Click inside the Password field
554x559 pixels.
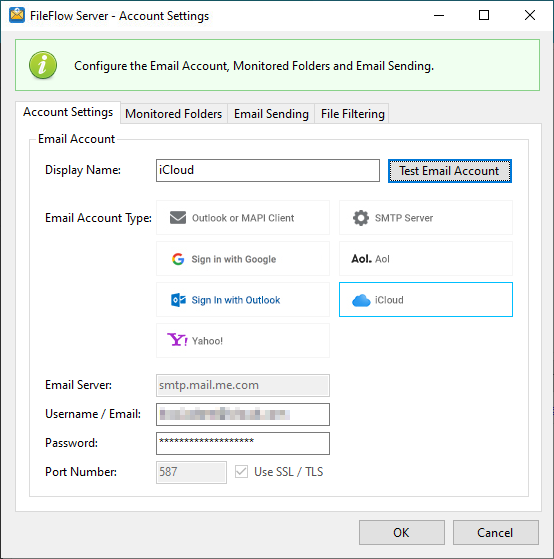click(x=243, y=443)
